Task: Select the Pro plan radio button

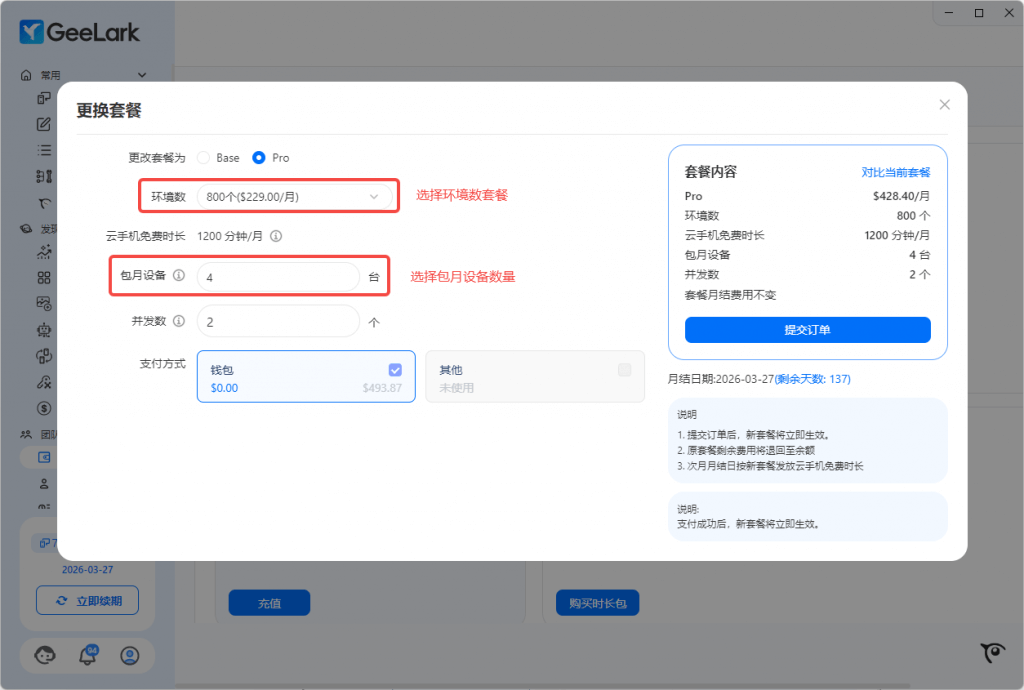Action: 259,158
